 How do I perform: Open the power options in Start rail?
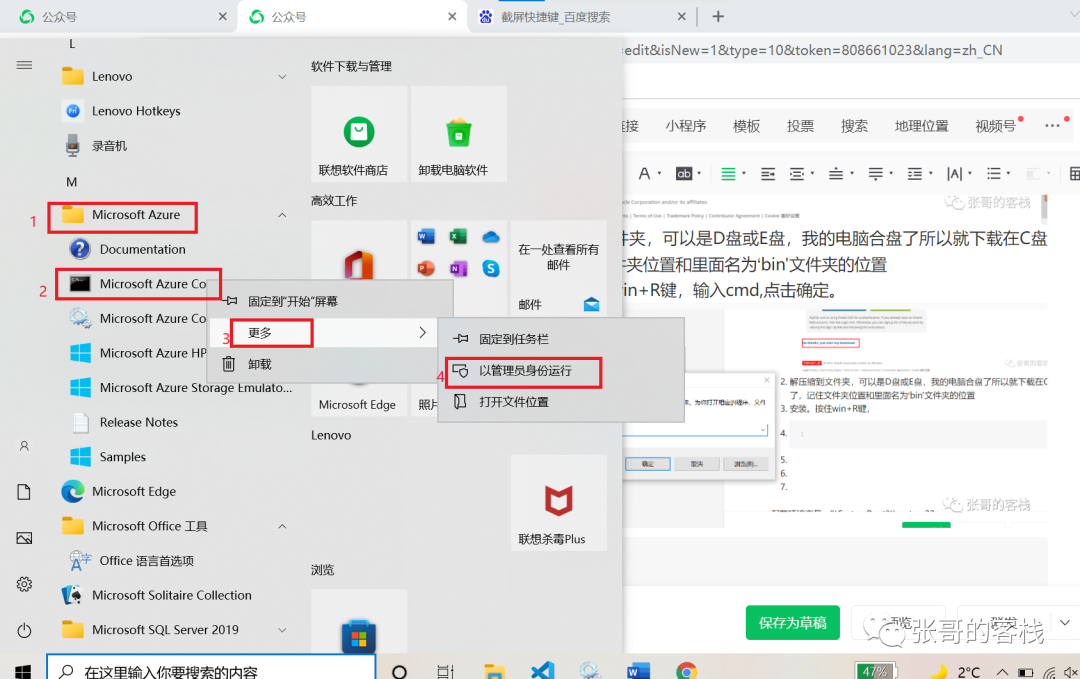24,630
